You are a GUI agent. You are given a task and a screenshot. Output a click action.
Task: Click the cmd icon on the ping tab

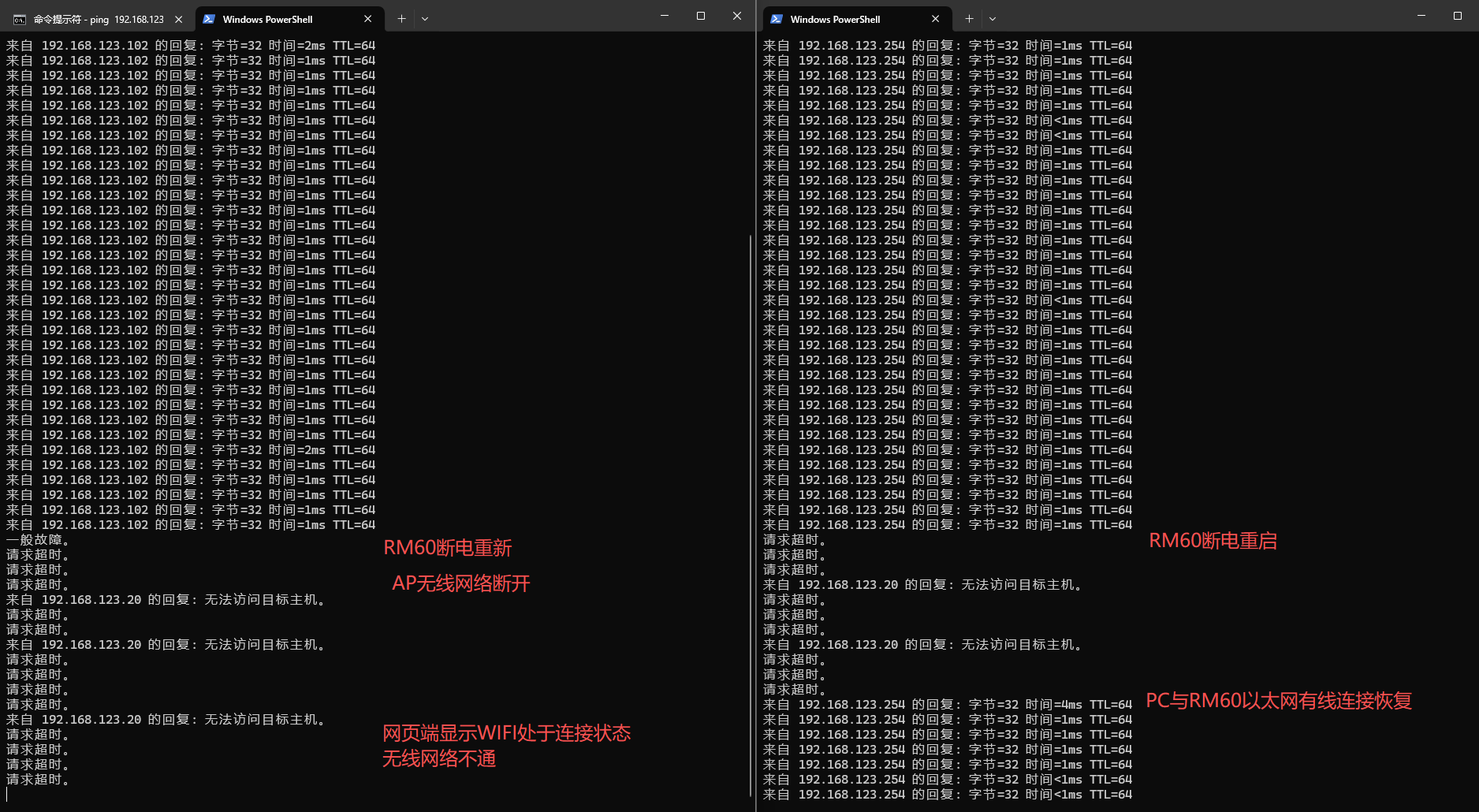20,19
